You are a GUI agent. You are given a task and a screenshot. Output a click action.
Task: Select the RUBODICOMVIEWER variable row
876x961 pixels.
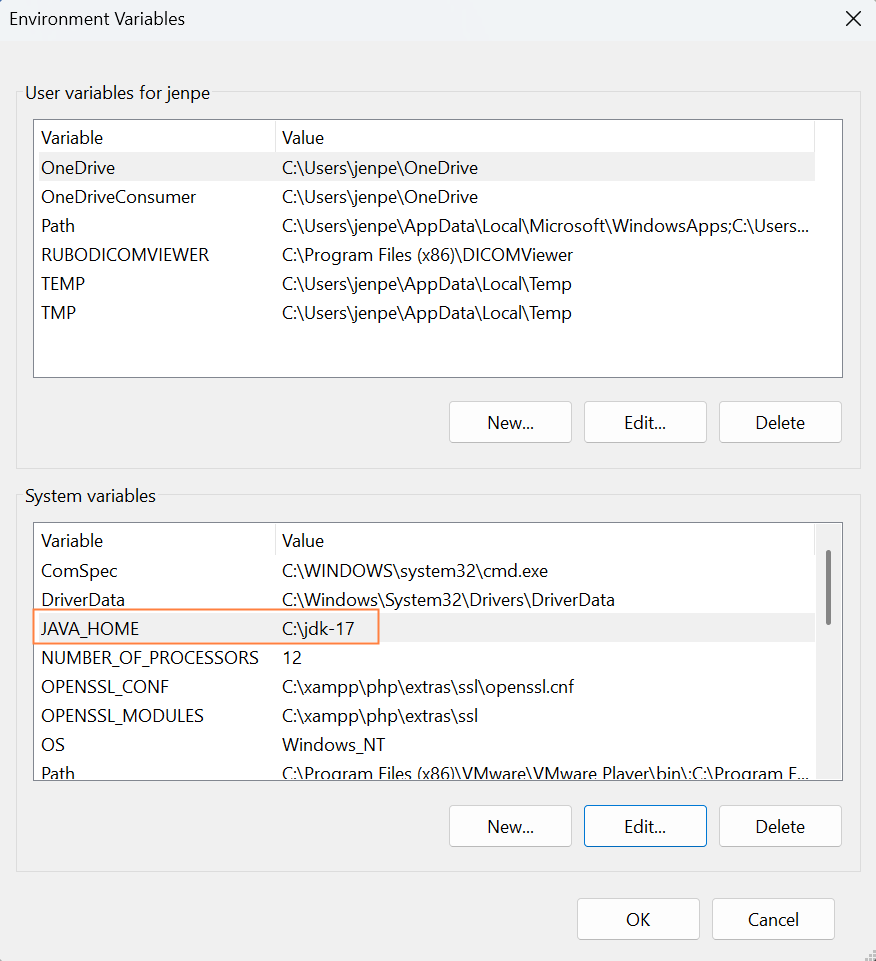click(125, 255)
